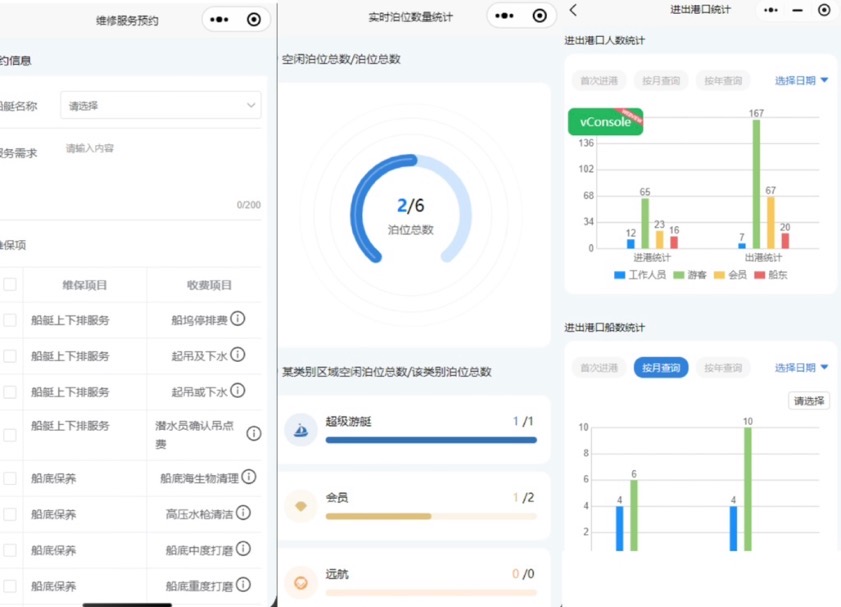Click the 会员 diamond icon
Screen dimensions: 841x607
[x=301, y=506]
